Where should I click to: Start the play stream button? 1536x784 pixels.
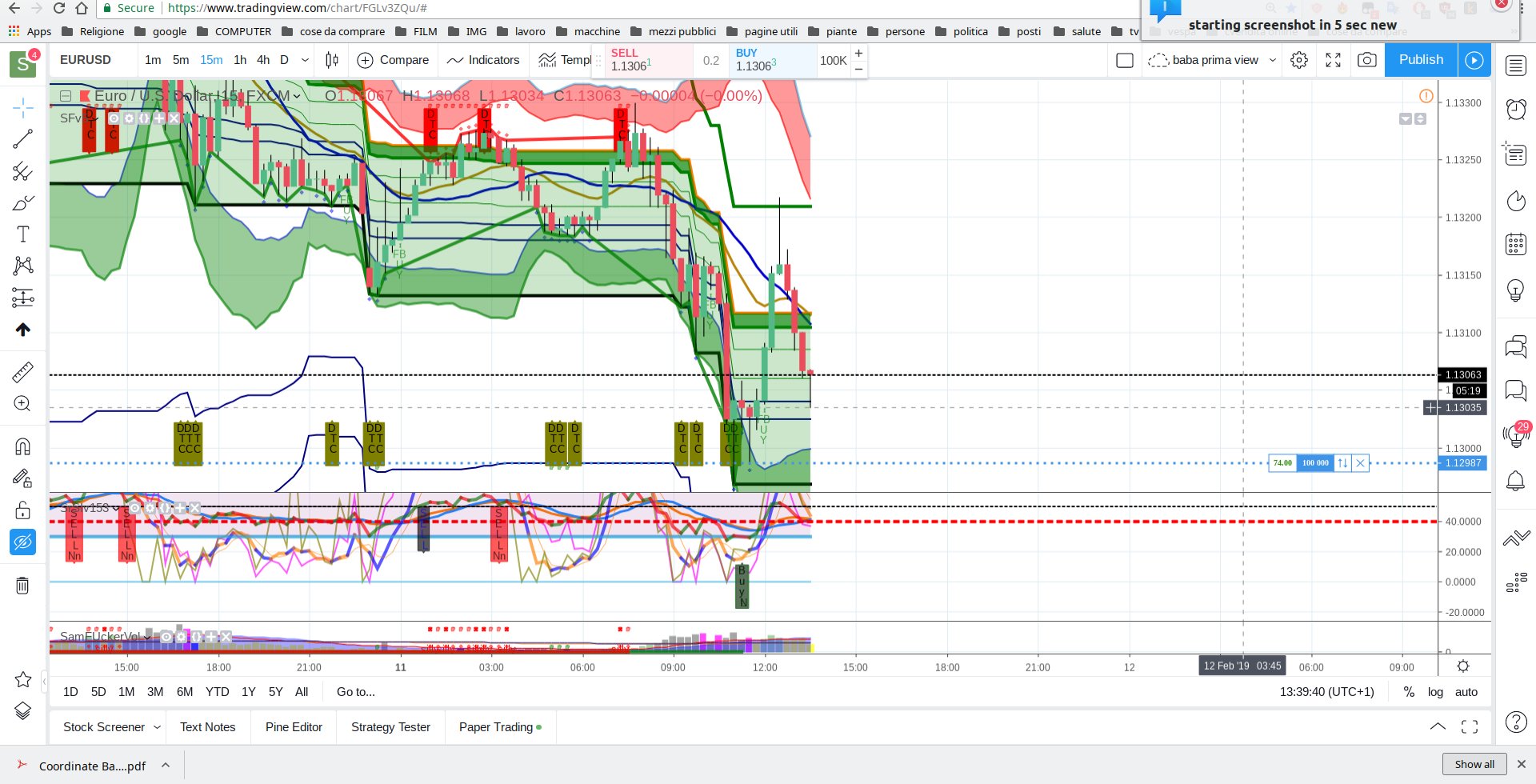pyautogui.click(x=1474, y=60)
